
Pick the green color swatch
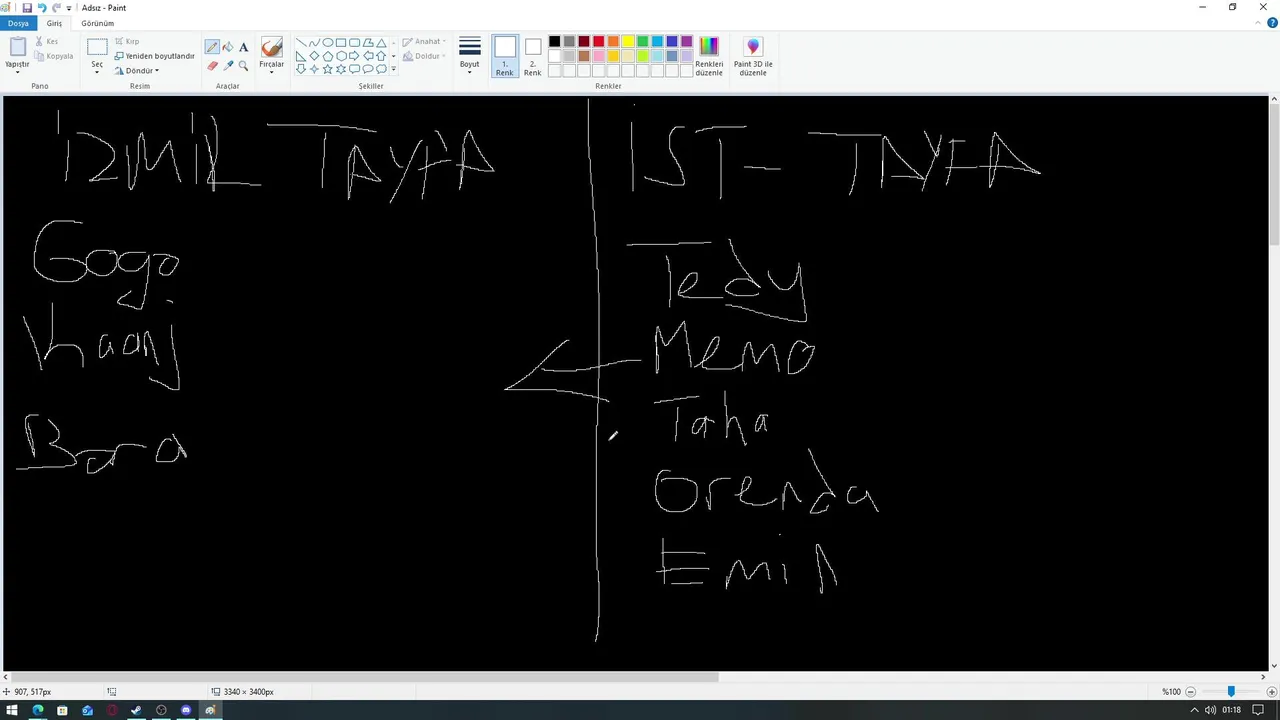(642, 42)
